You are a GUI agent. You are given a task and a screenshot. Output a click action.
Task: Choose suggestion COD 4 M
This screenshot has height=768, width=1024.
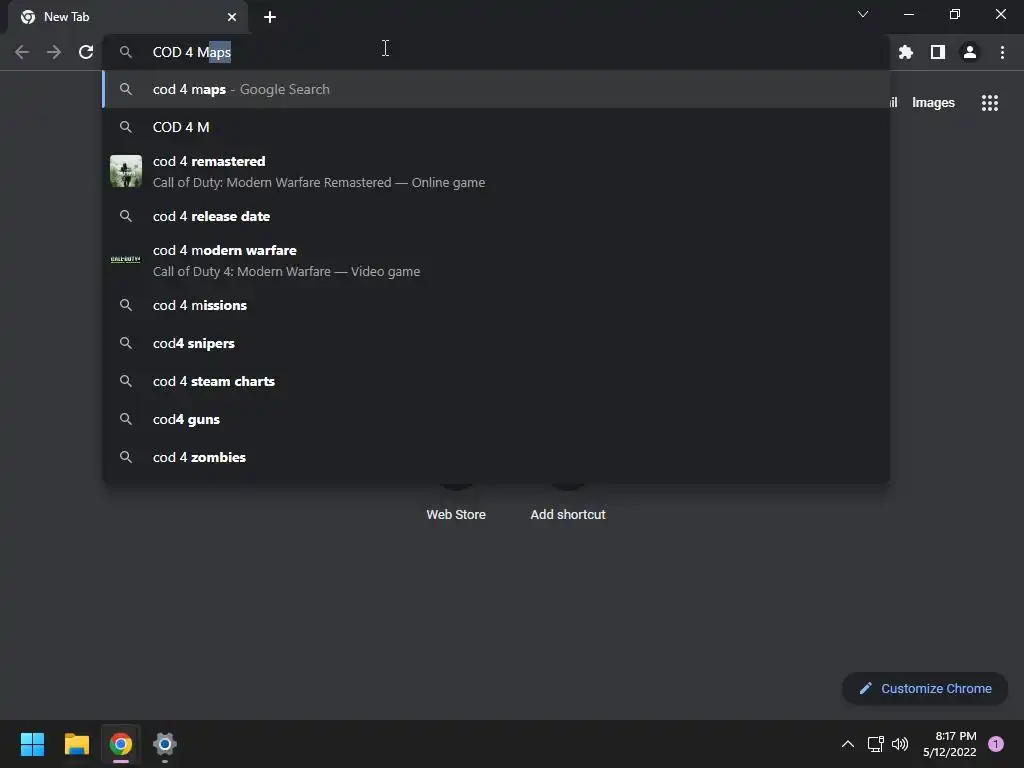coord(496,127)
